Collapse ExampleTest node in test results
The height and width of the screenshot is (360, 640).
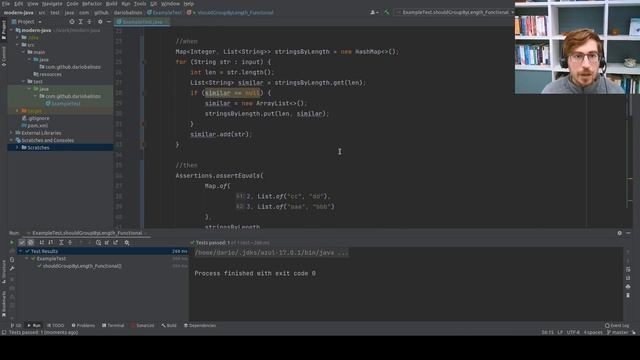click(x=27, y=259)
